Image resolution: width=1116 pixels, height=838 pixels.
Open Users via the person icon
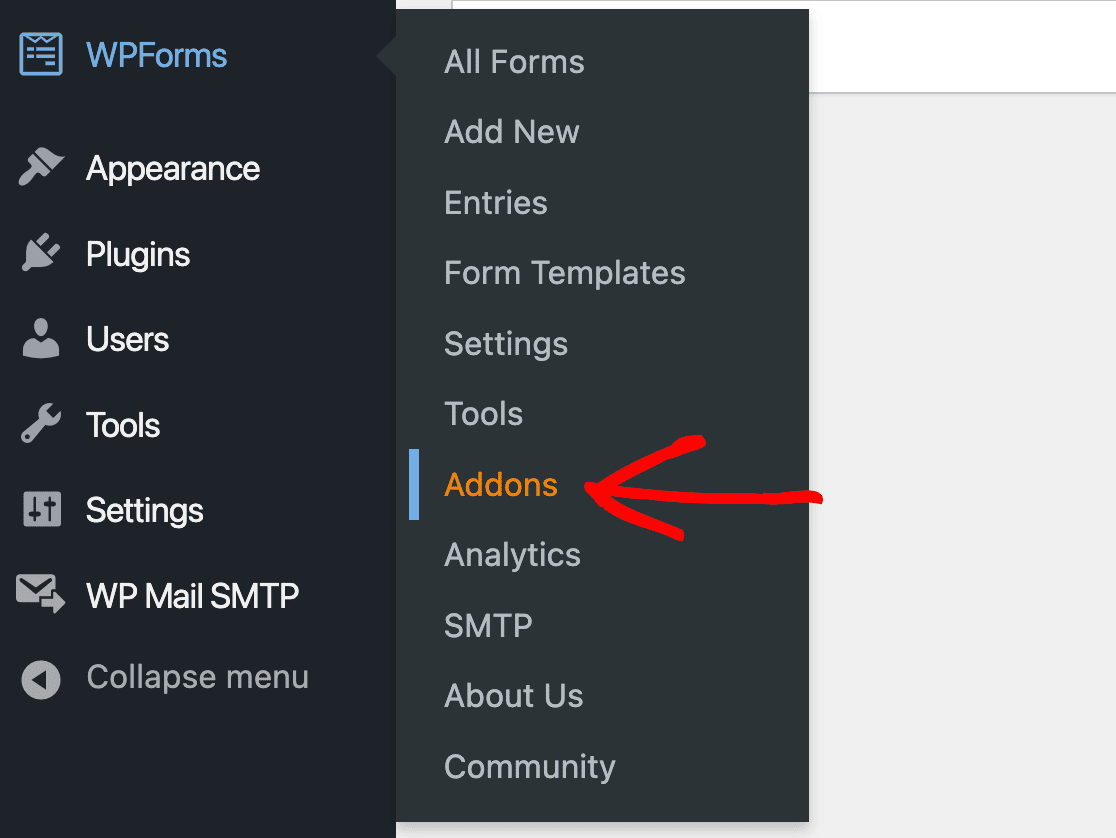40,339
